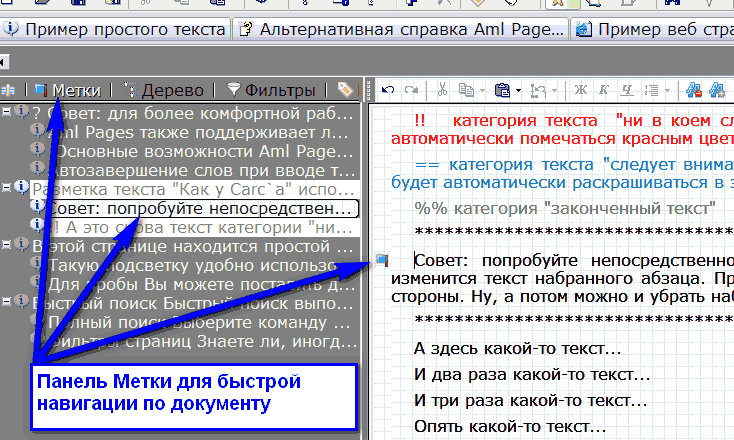Apply italic with the К button
The height and width of the screenshot is (440, 734).
(604, 89)
